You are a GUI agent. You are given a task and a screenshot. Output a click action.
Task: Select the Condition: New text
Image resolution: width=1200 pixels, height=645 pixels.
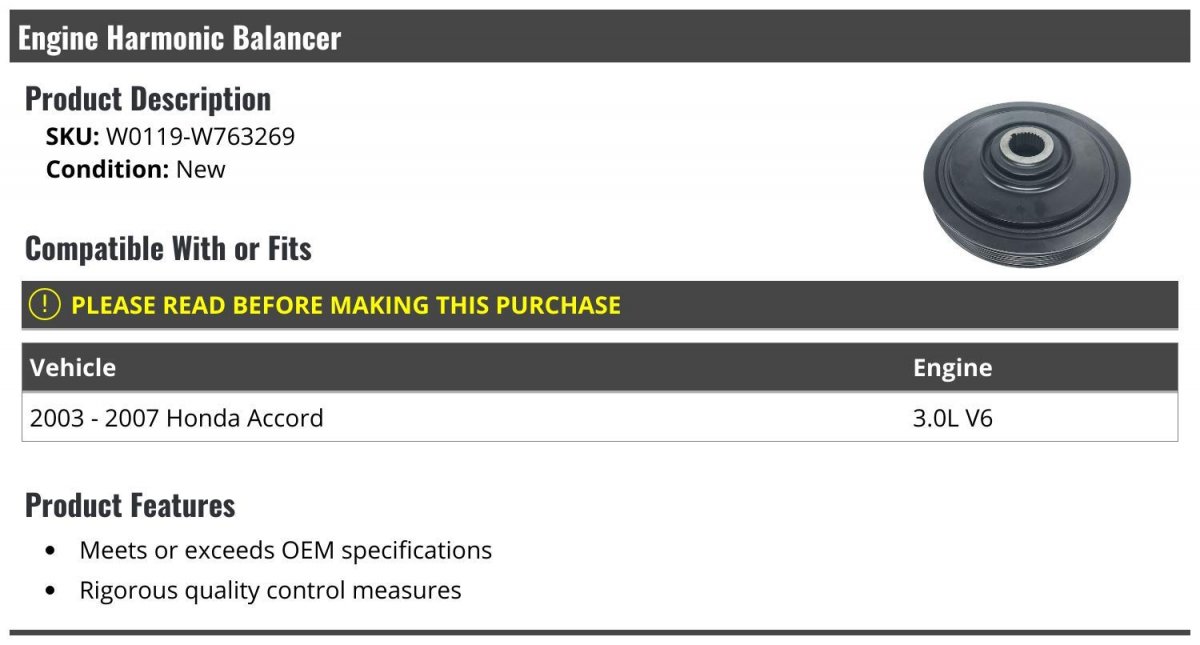click(136, 169)
